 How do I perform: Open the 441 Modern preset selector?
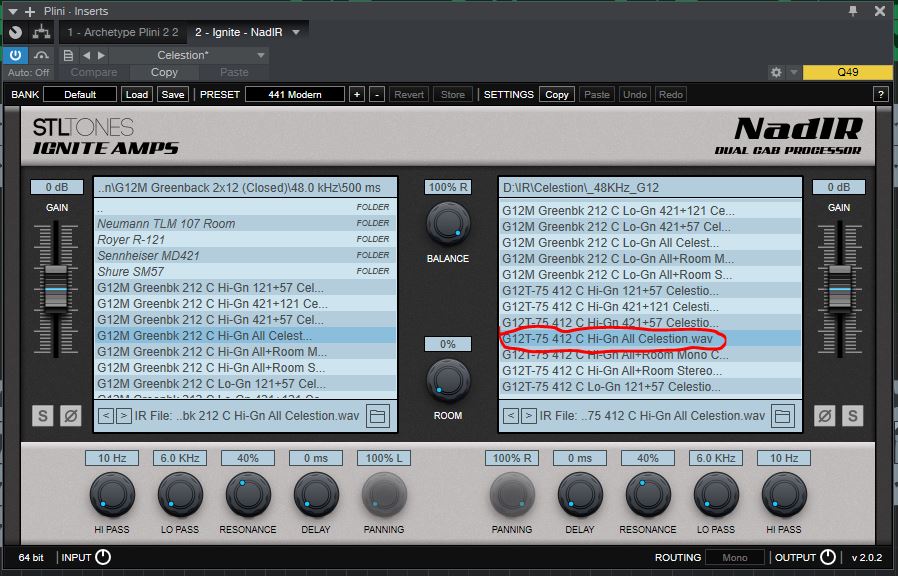tap(295, 94)
